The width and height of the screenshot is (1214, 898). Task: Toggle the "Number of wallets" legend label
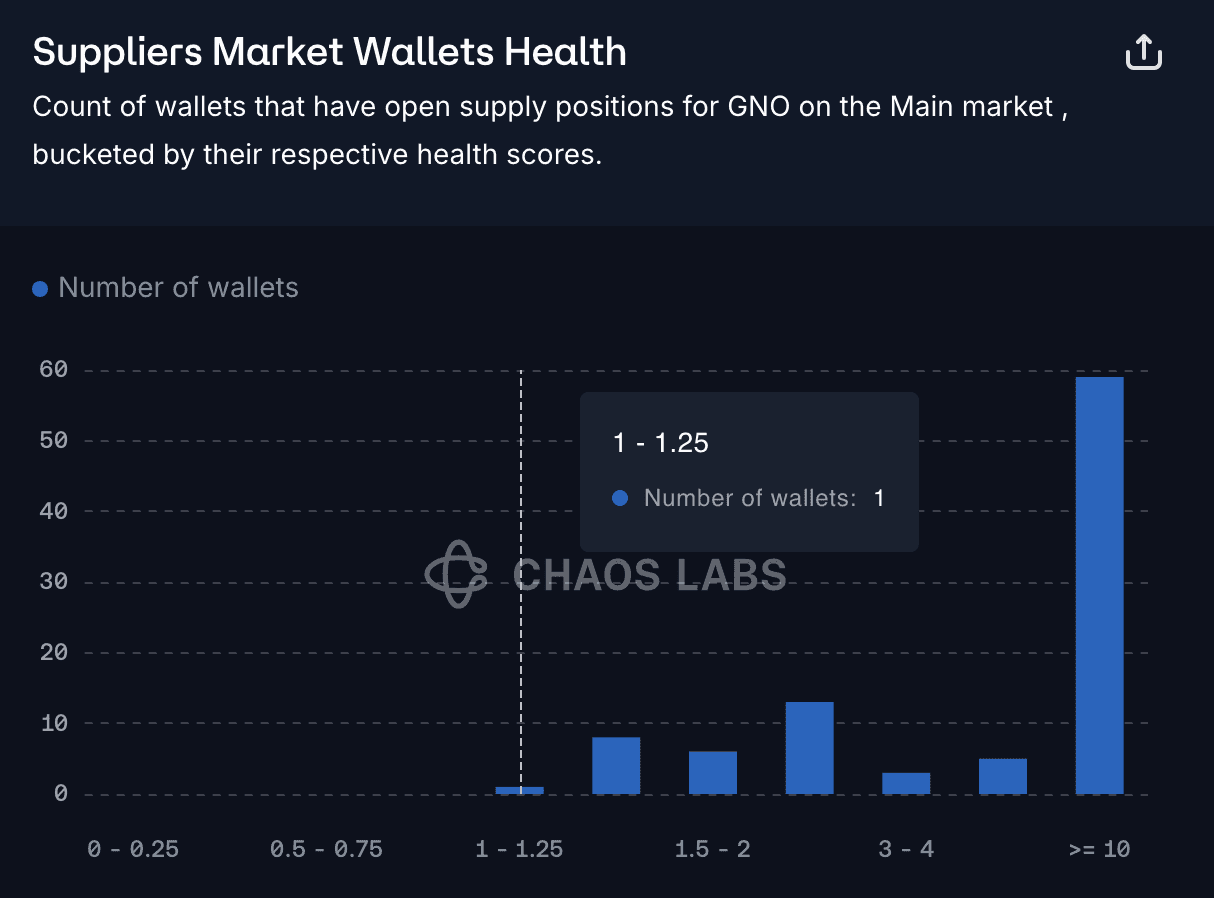(178, 288)
